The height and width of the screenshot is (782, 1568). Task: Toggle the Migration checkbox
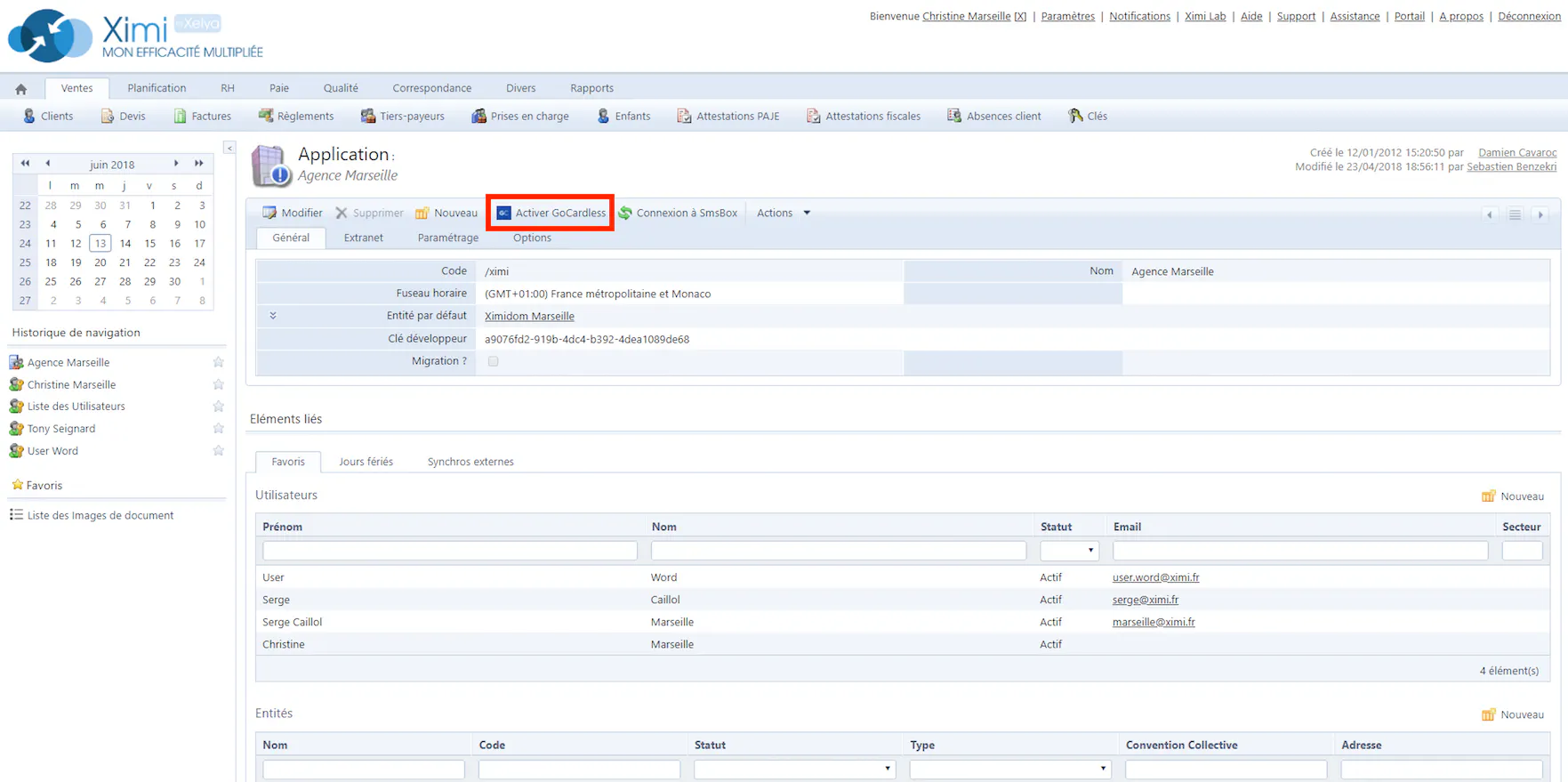493,361
